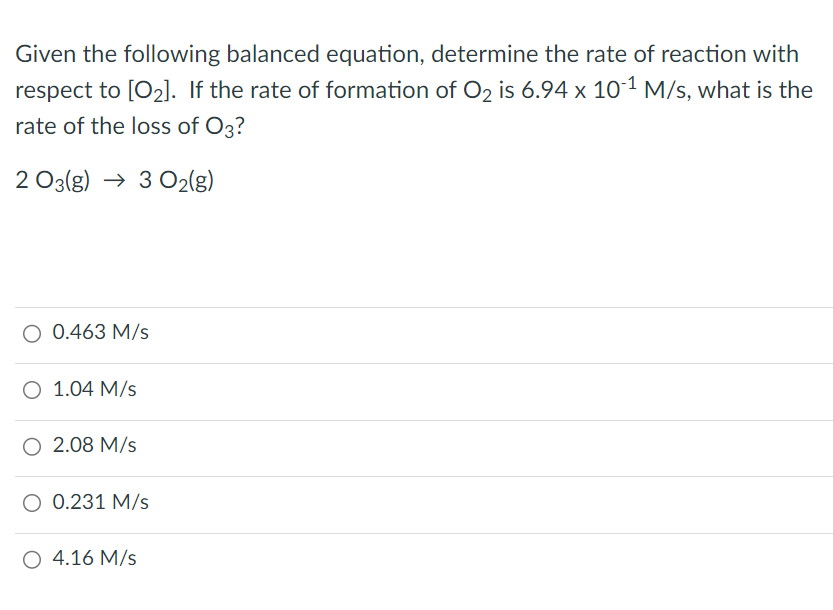Click the radio button beside 1.04 M/s
This screenshot has width=833, height=610.
pos(31,389)
